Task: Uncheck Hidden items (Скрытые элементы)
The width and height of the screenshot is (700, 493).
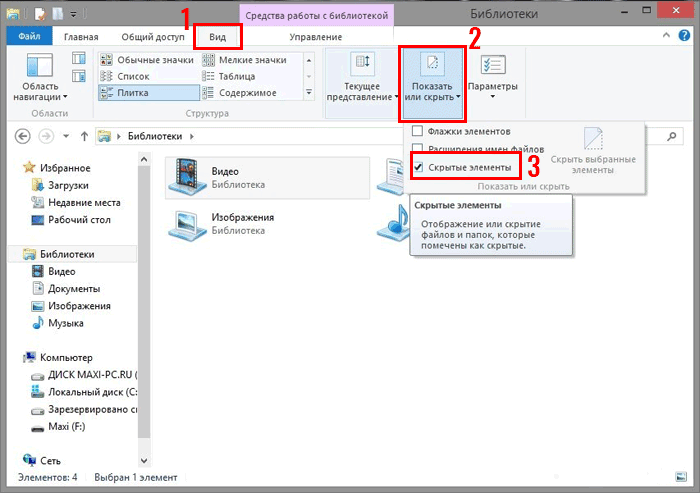Action: pos(418,167)
